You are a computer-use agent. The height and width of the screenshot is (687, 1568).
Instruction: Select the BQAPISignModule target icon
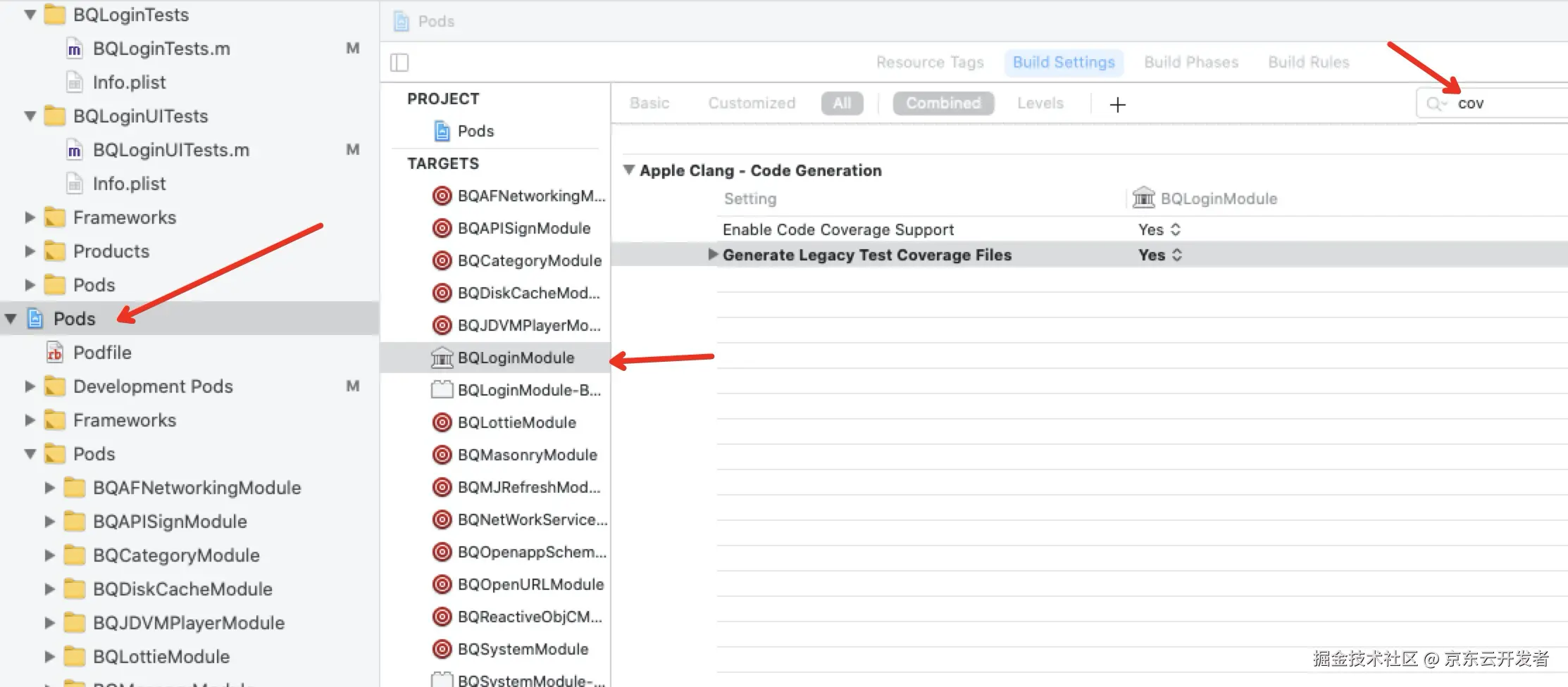[442, 228]
